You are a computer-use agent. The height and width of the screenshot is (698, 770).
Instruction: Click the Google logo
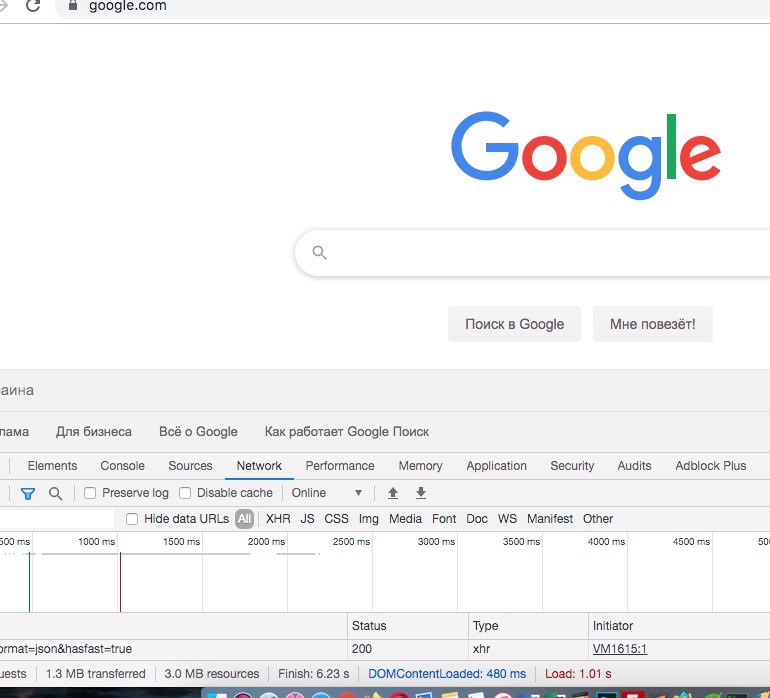(585, 155)
